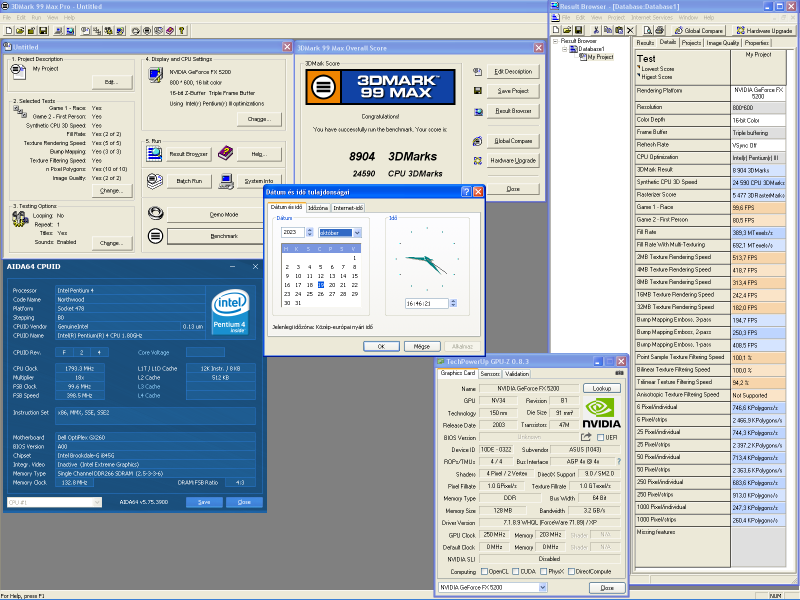Screen dimensions: 800x600
Task: Click Hardware Upgrade toolbar button in Result Browser
Action: point(764,31)
